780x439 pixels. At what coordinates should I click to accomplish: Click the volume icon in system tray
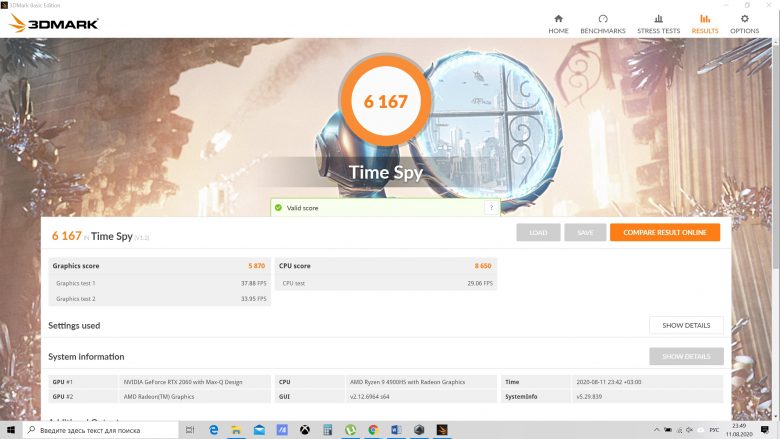[689, 430]
